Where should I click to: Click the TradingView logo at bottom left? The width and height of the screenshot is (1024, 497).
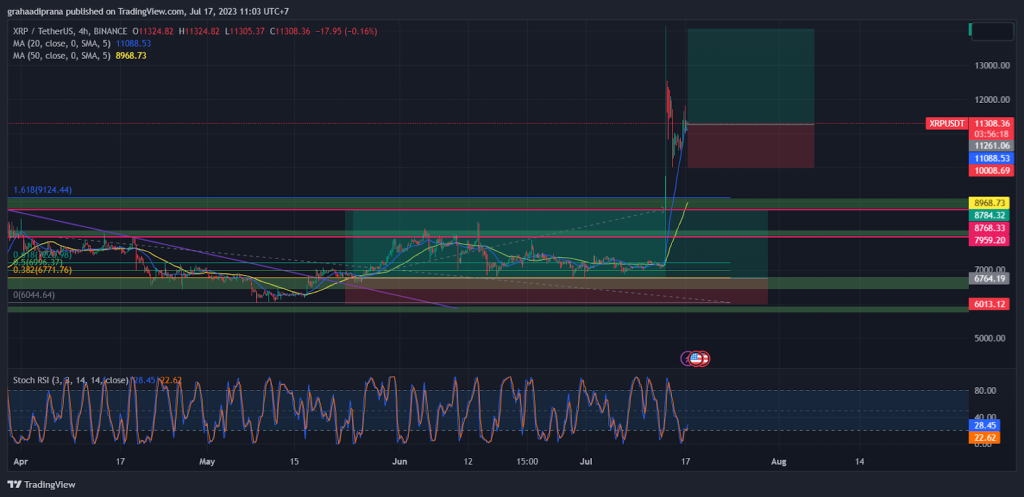(41, 485)
